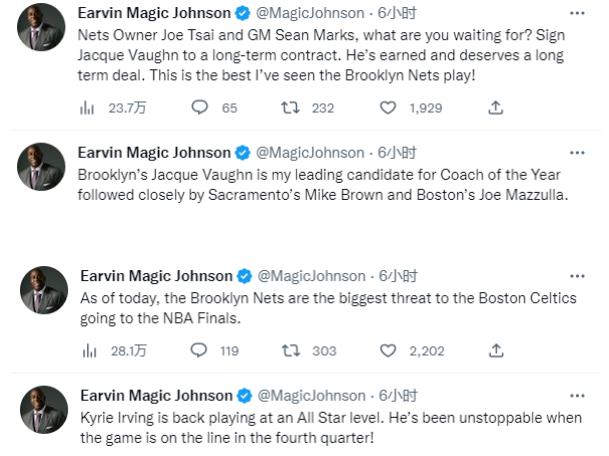Click @MagicJohnson handle on Kyrie Irving tweet
609x456 pixels.
pyautogui.click(x=312, y=396)
